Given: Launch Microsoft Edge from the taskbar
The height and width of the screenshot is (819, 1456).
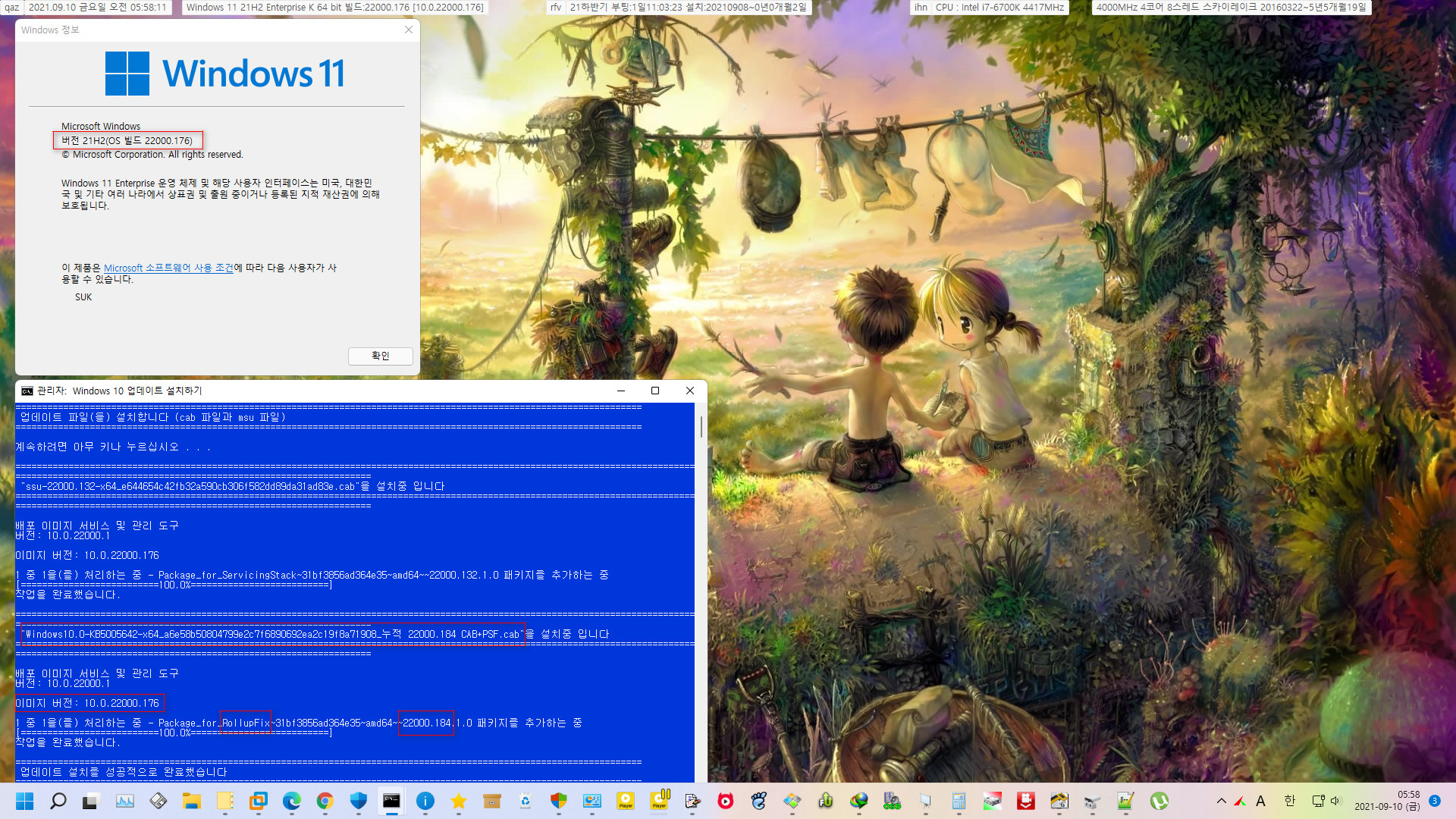Looking at the screenshot, I should [291, 801].
